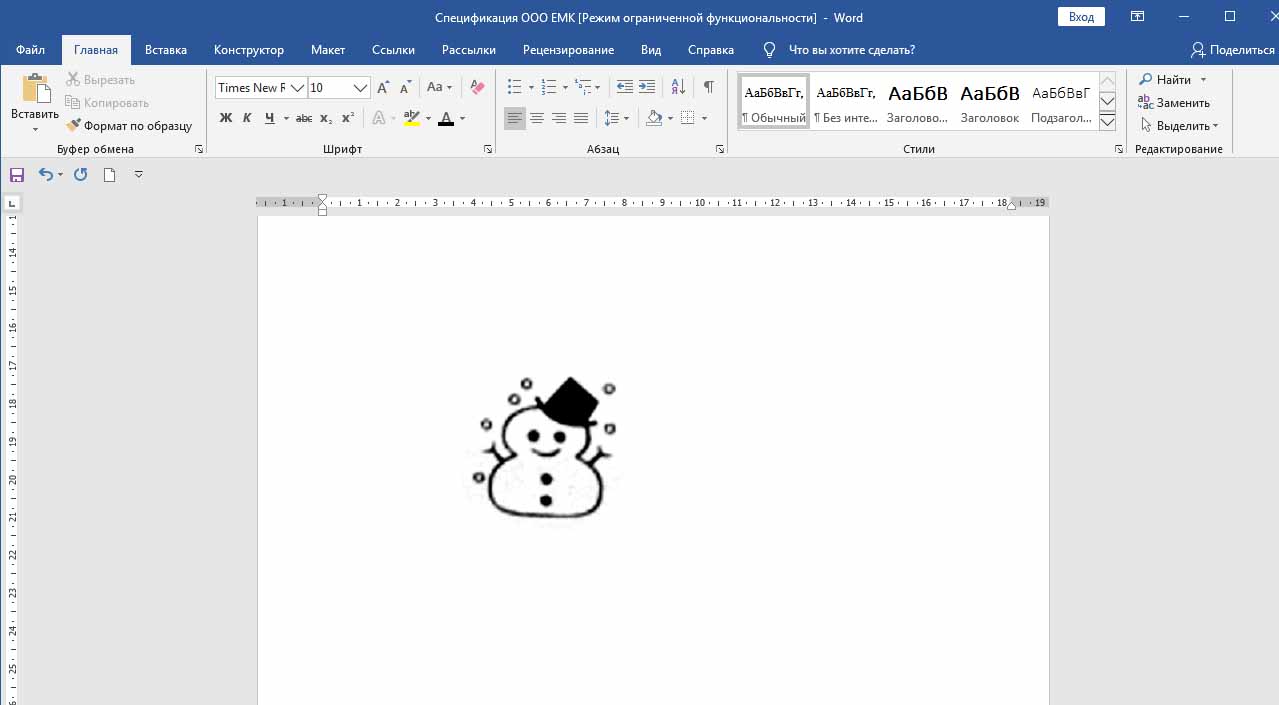Toggle show paragraph marks (¶)
Screen dimensions: 1279x705
(708, 87)
